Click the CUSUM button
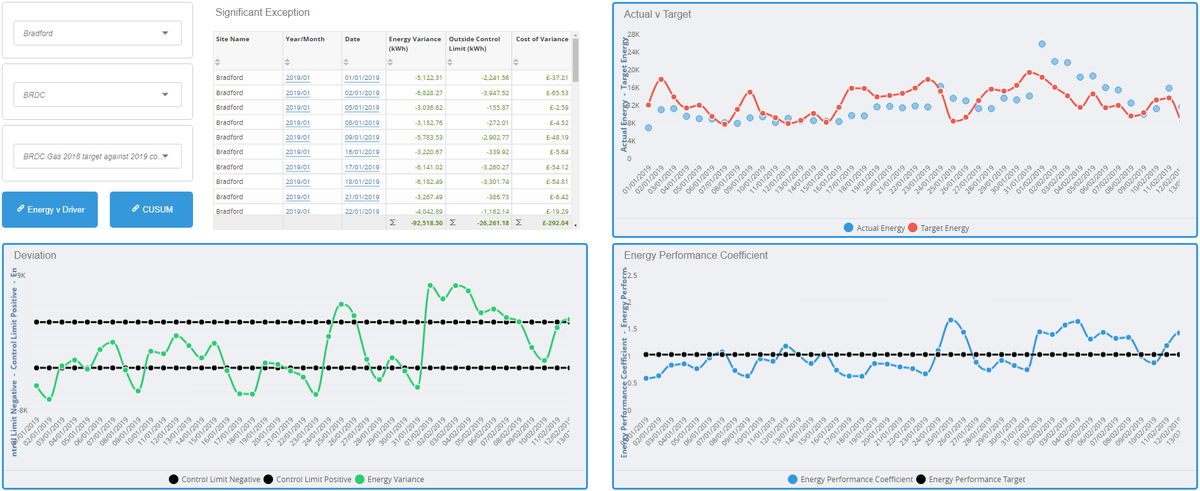The height and width of the screenshot is (491, 1200). pyautogui.click(x=151, y=209)
